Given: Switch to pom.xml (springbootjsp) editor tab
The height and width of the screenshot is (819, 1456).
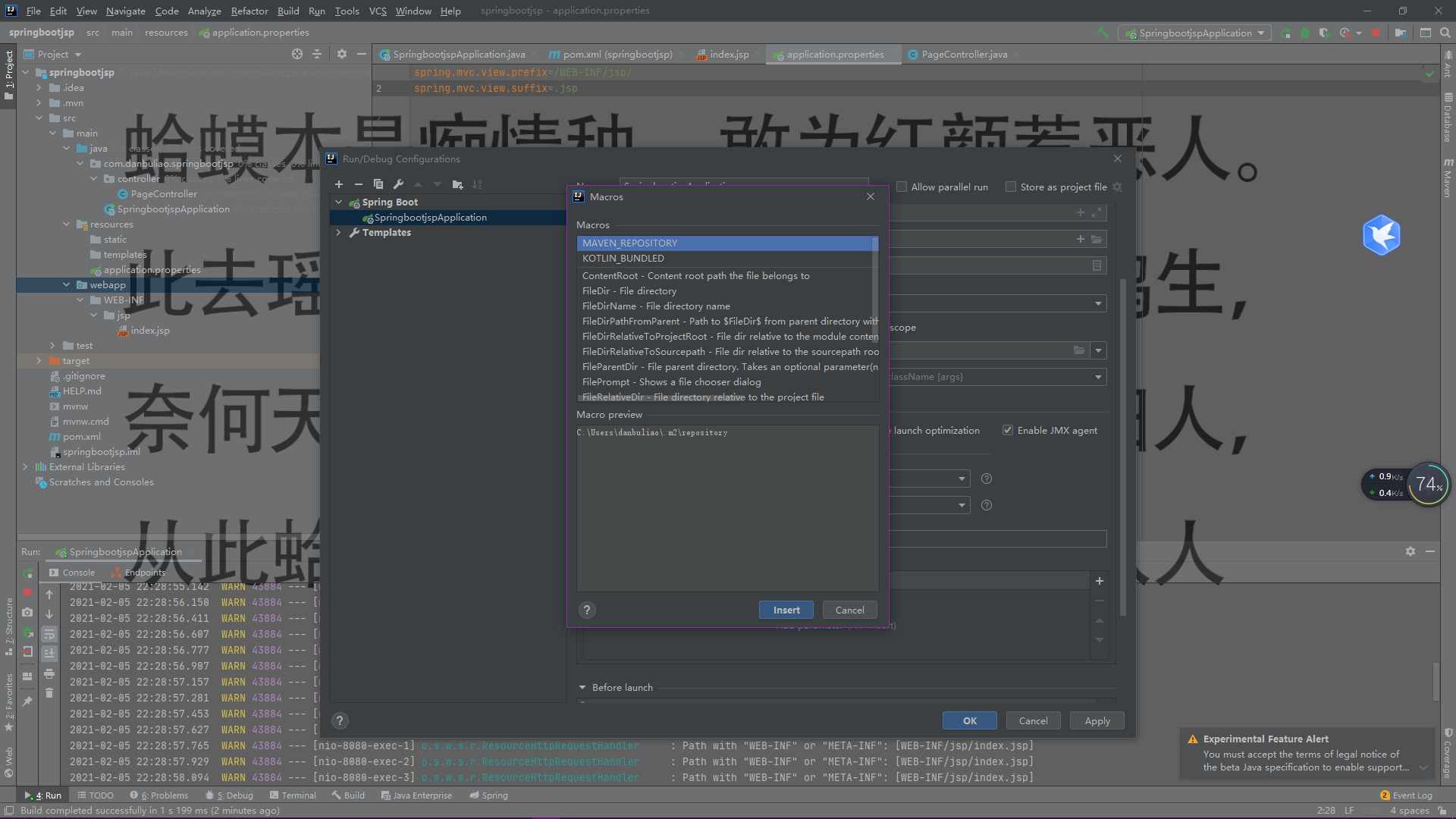Looking at the screenshot, I should 616,54.
